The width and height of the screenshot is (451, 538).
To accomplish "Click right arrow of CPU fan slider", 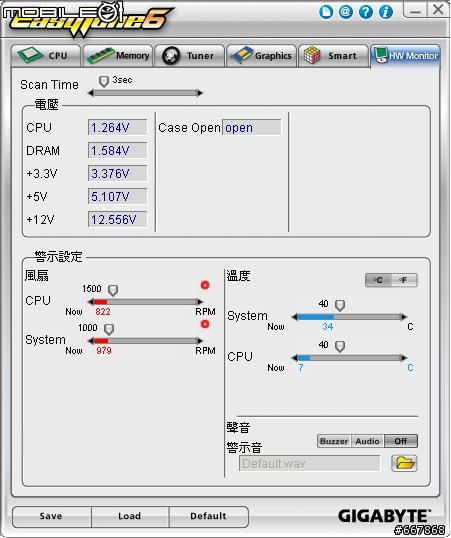I will [x=200, y=302].
